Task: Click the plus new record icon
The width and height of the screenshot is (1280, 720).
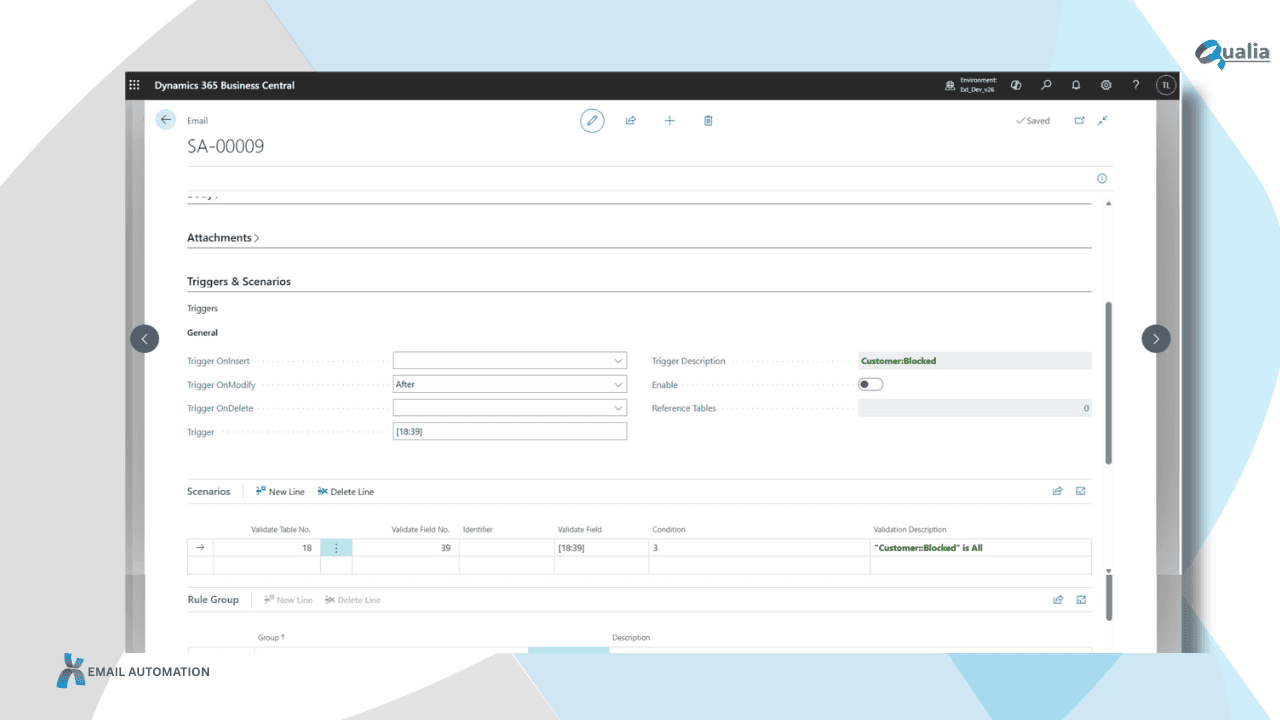Action: (670, 121)
